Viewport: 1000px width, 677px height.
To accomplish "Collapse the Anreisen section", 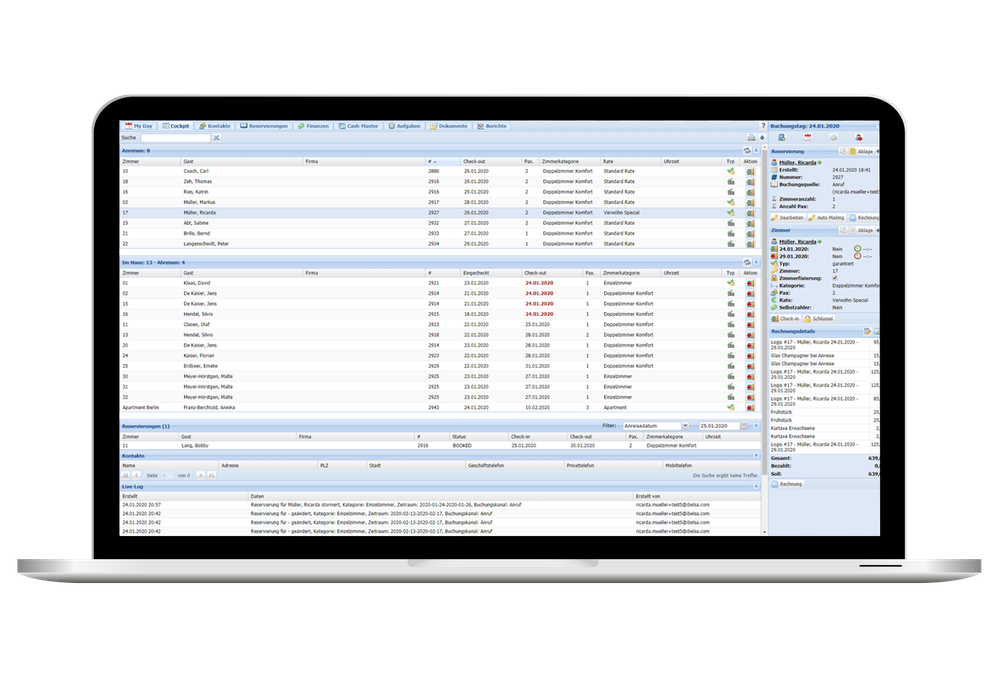I will 756,151.
